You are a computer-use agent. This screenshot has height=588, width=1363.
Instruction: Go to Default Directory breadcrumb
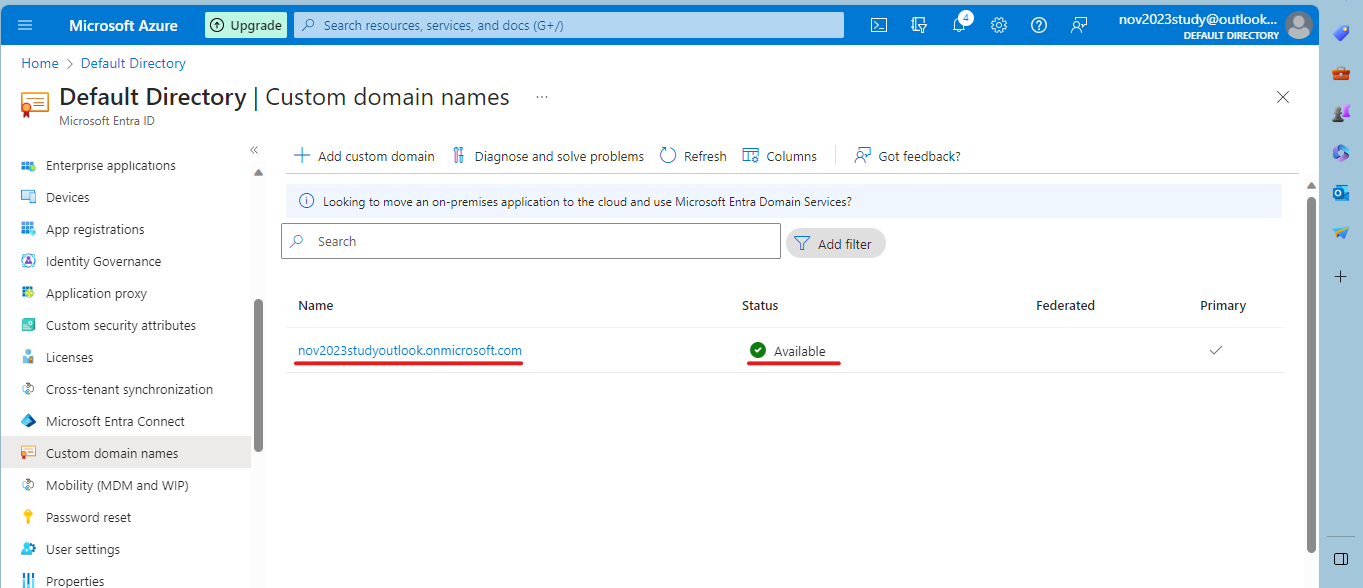tap(133, 63)
